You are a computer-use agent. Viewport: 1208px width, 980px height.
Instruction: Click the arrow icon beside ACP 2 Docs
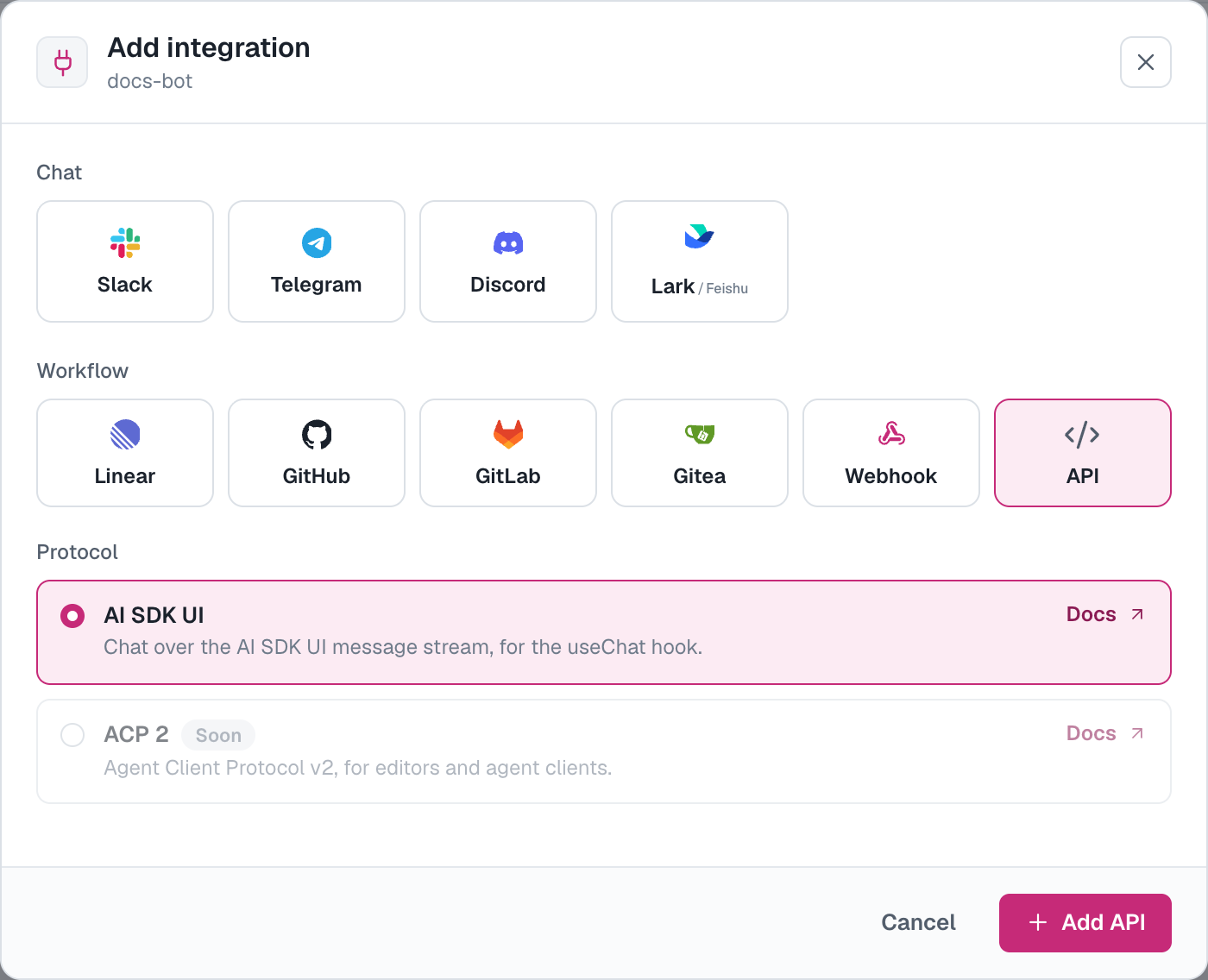(1137, 733)
